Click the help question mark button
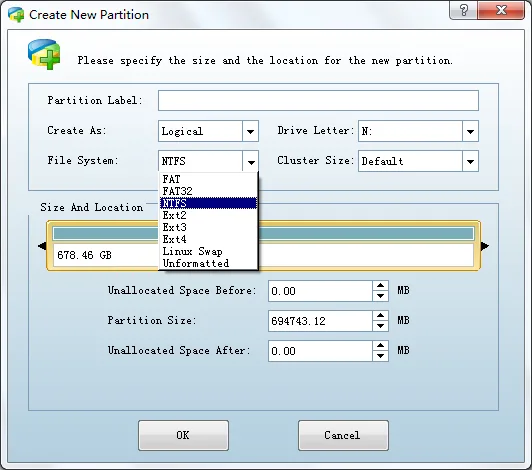 (463, 10)
